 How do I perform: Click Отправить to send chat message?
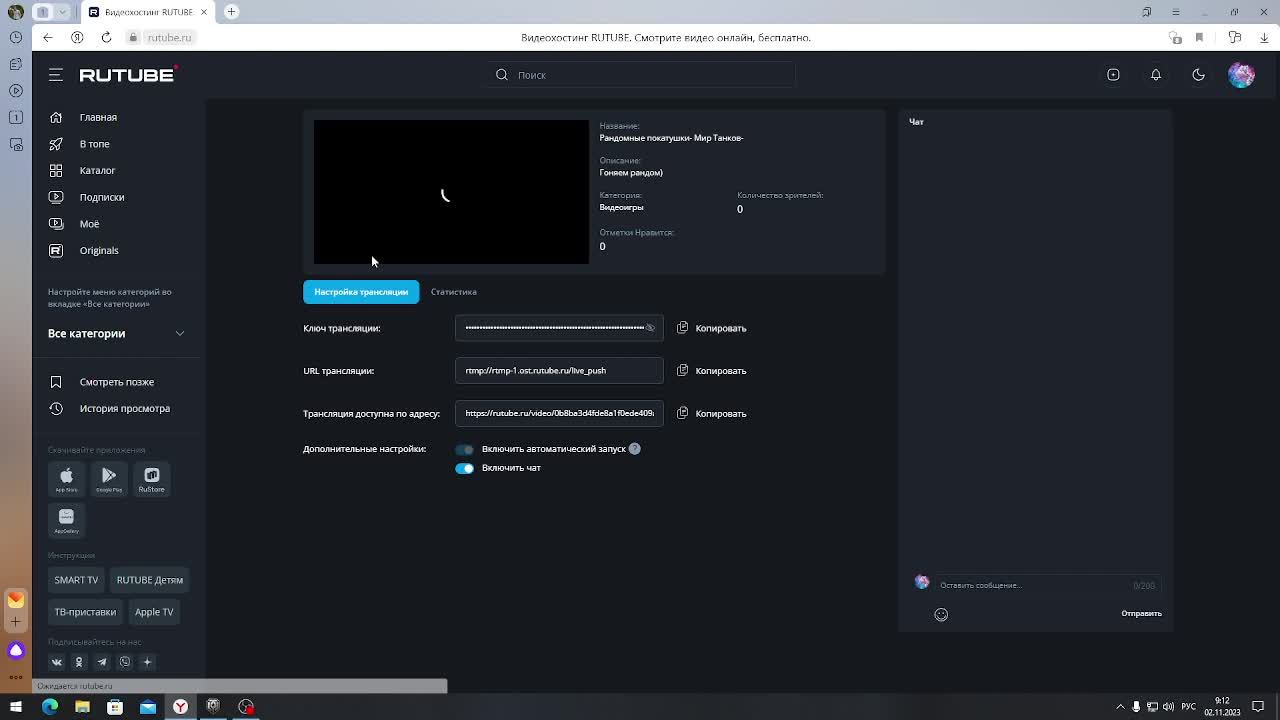(x=1141, y=614)
